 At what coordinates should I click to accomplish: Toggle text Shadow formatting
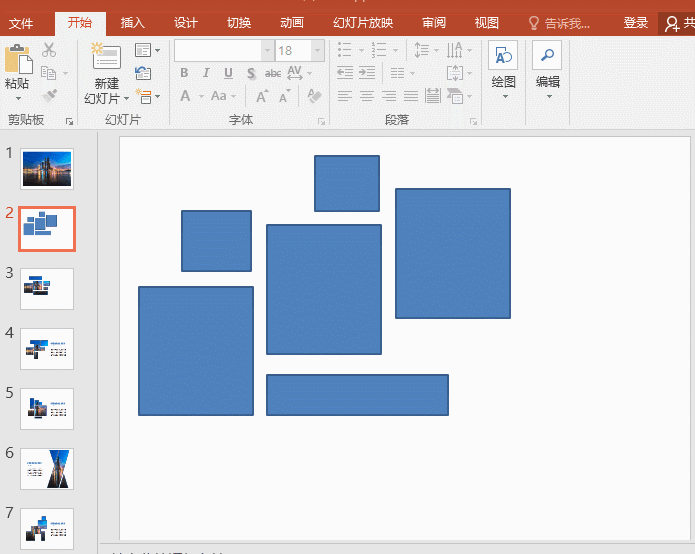tap(251, 73)
